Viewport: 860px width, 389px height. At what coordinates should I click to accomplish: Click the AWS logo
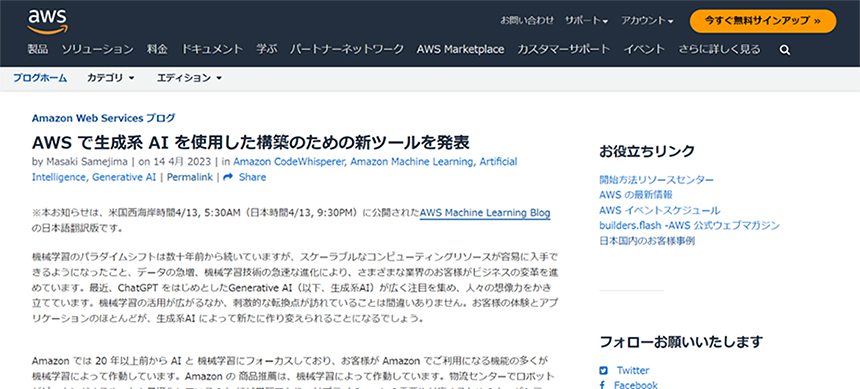pyautogui.click(x=47, y=21)
